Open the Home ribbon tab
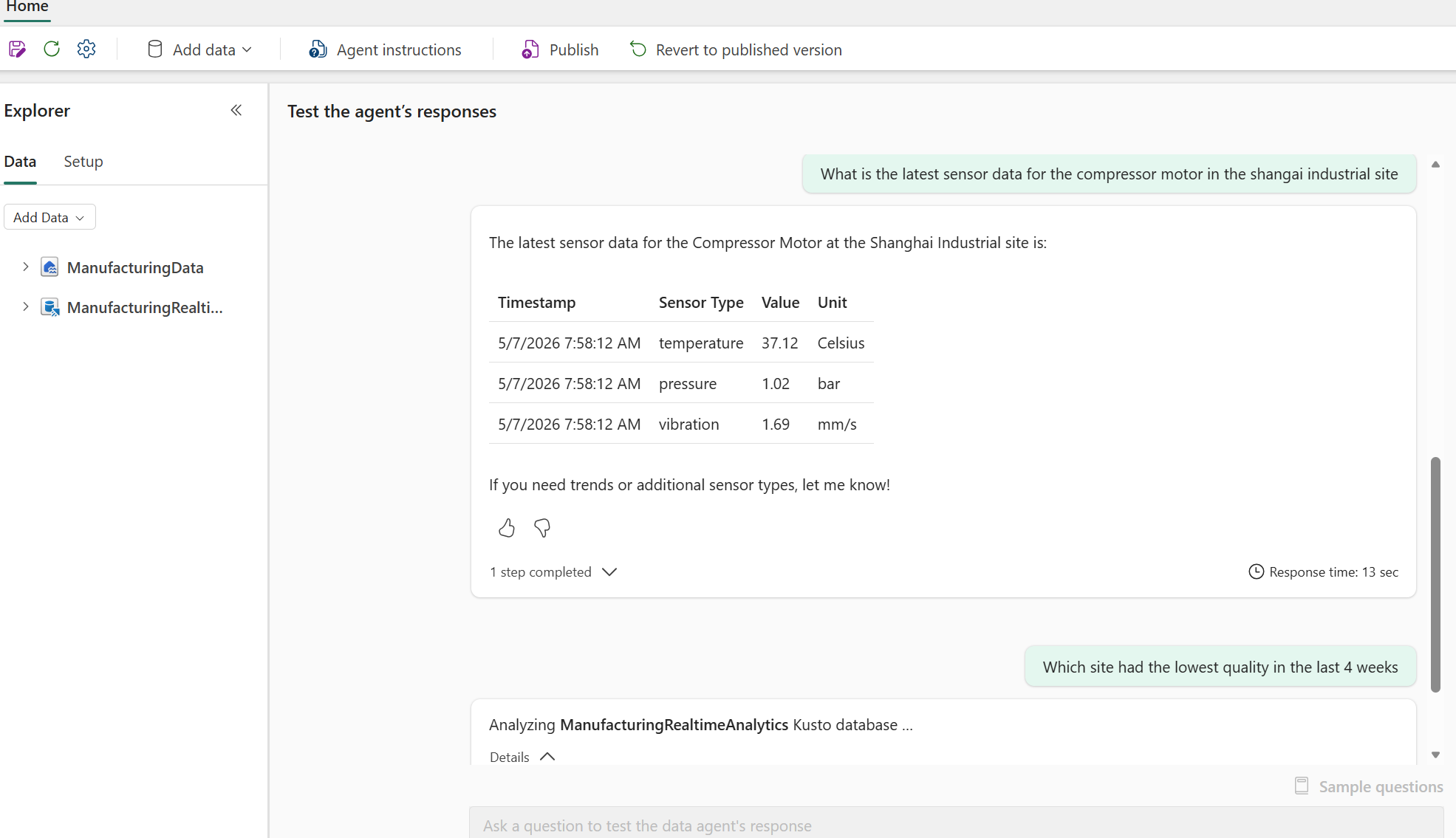The image size is (1456, 838). click(27, 7)
